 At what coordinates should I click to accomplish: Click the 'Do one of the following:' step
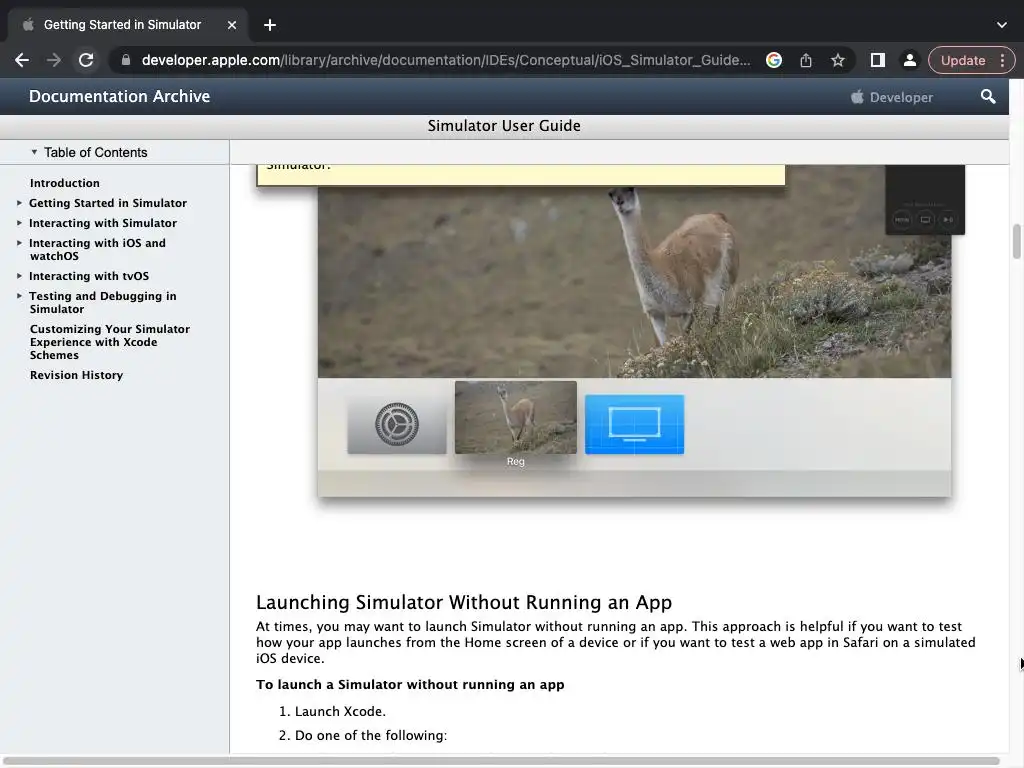371,735
